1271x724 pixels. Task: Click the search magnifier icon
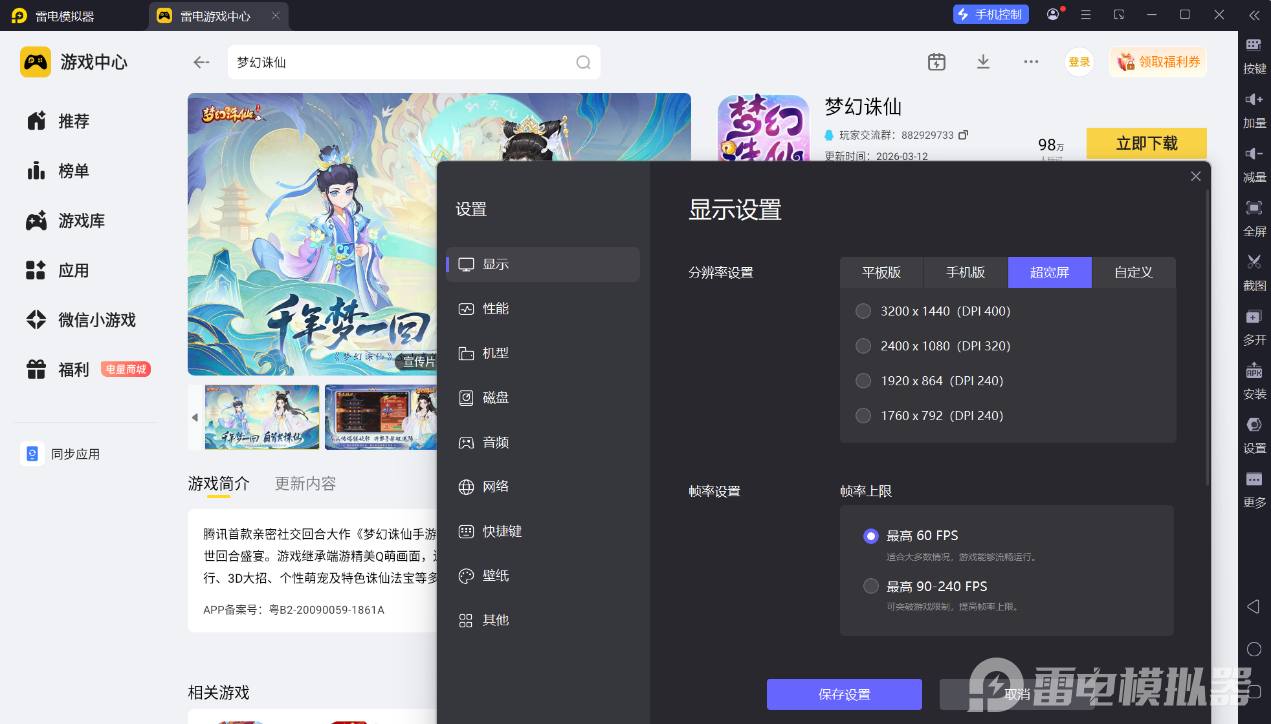[x=583, y=62]
